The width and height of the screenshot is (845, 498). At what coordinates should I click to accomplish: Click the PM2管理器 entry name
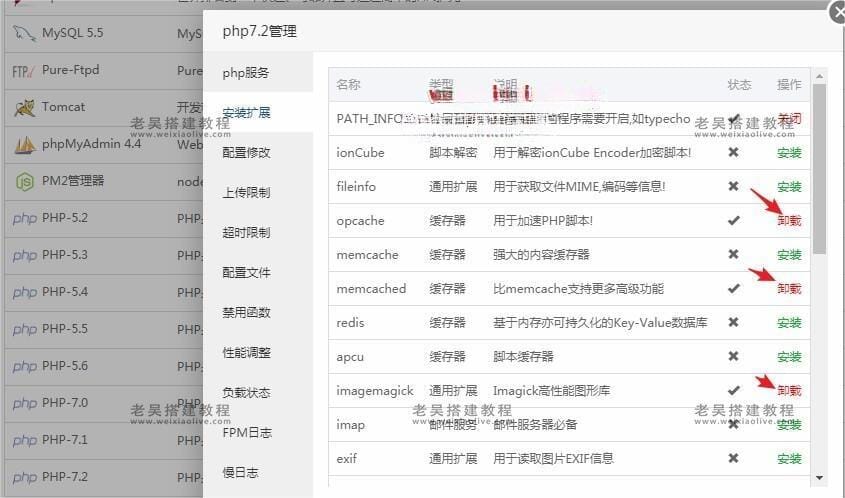pos(73,181)
